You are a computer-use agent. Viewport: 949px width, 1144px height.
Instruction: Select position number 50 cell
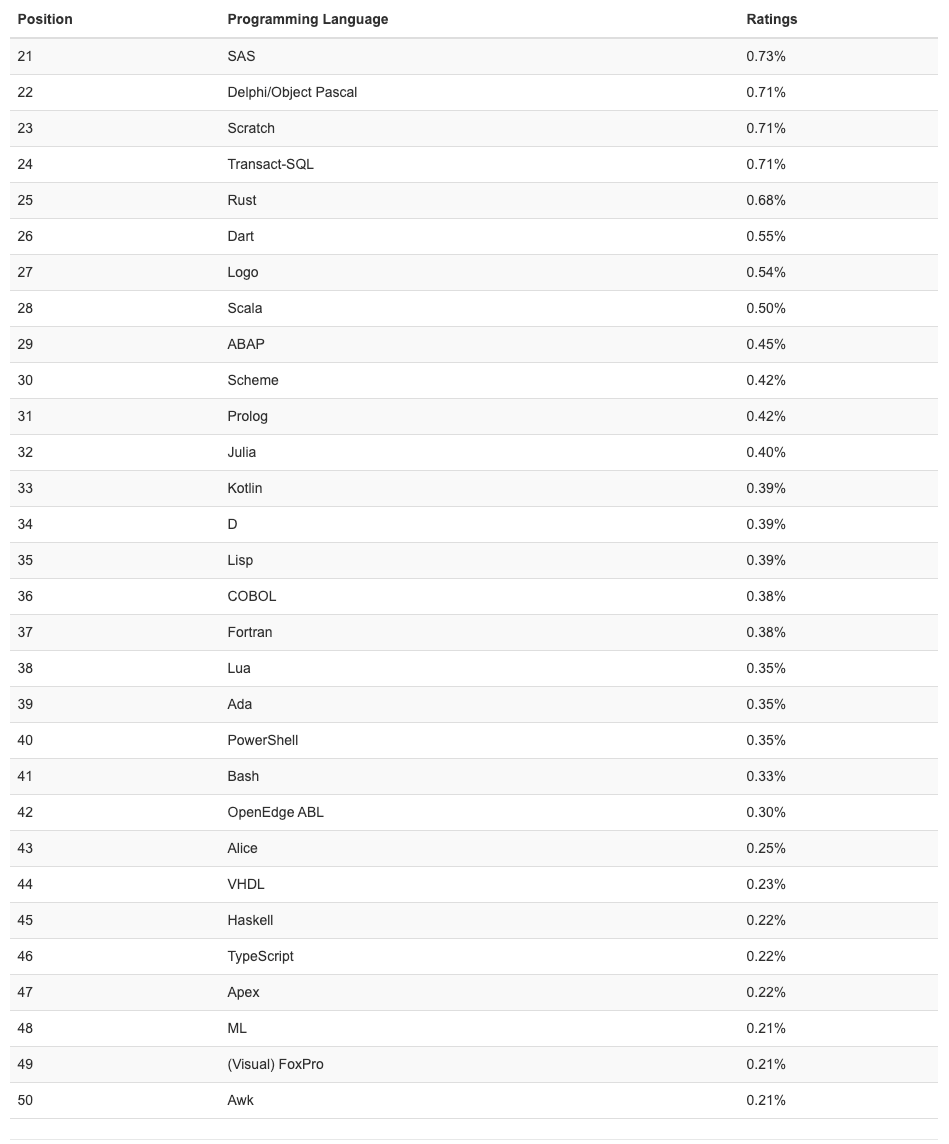(x=25, y=1100)
